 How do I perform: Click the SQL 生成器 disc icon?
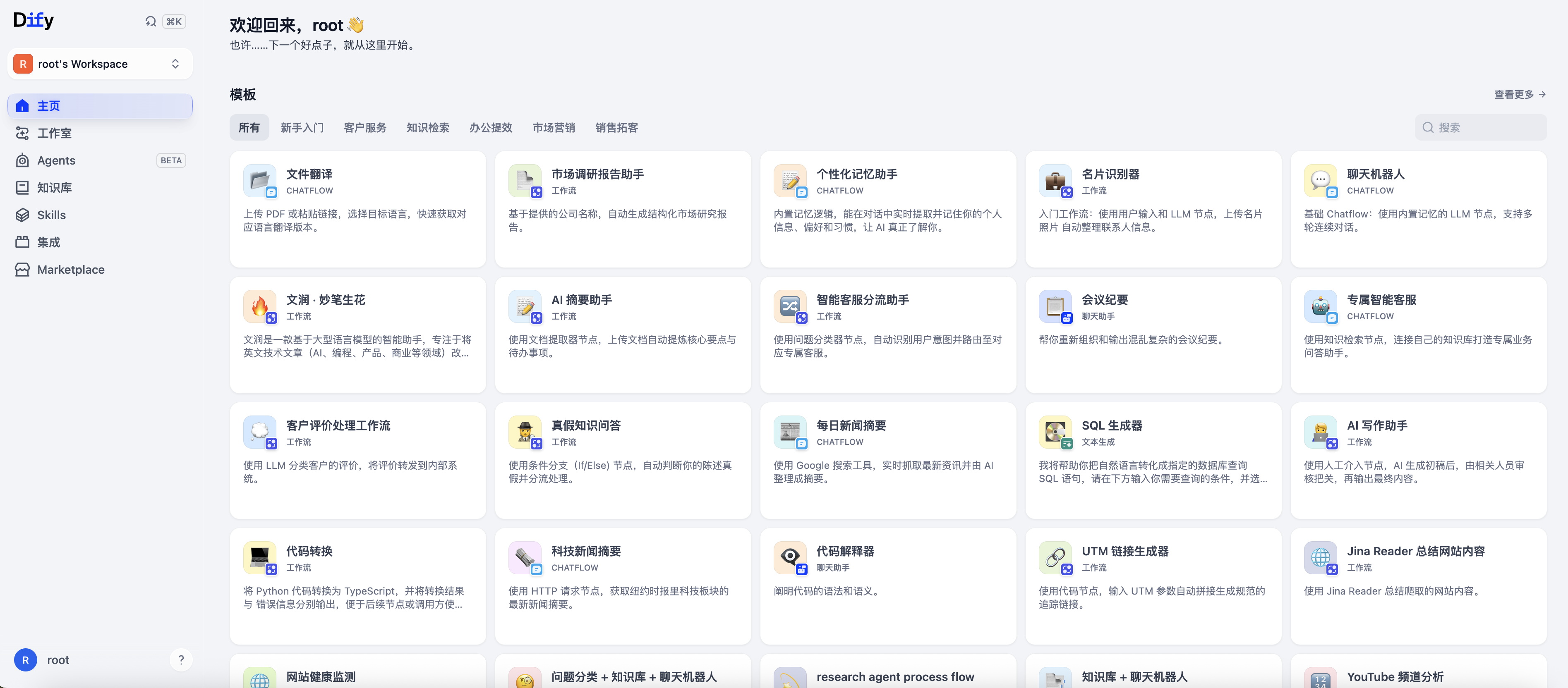(x=1055, y=432)
